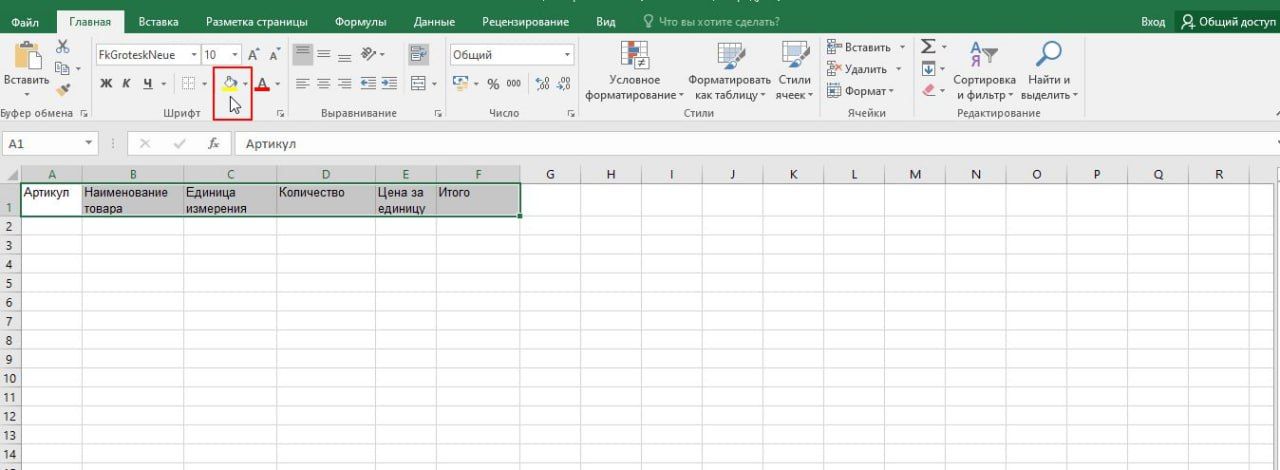Viewport: 1280px width, 470px height.
Task: Click the text orientation icon
Action: pyautogui.click(x=370, y=55)
